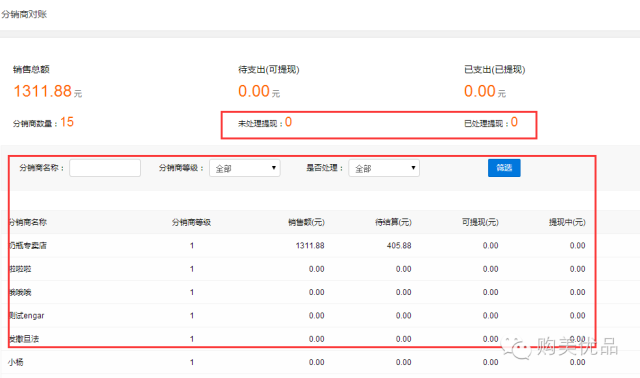Click the level 1 cell in 小杨 row
640x378 pixels.
pyautogui.click(x=192, y=362)
